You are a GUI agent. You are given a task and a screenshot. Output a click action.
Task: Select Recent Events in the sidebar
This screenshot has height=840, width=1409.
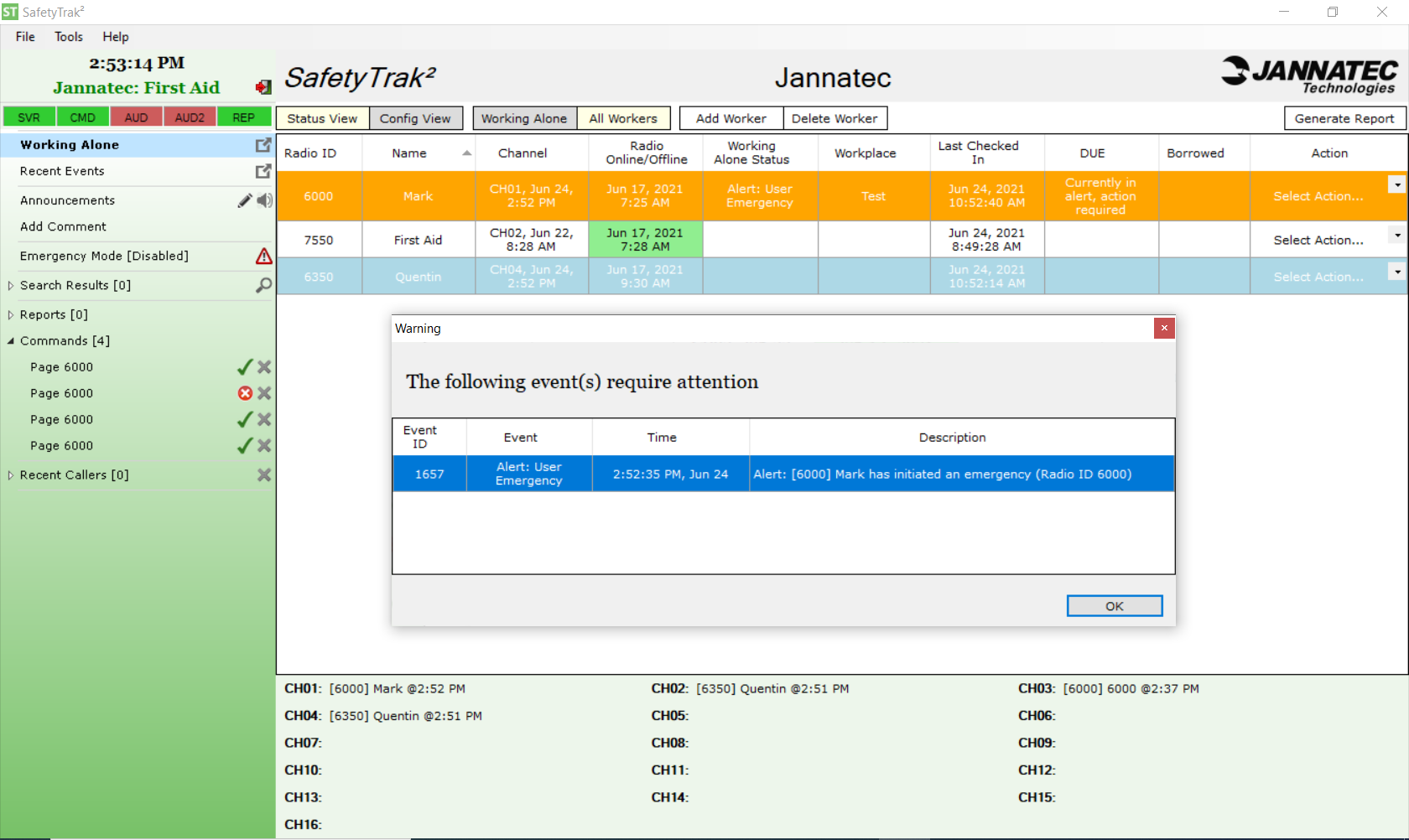(62, 171)
